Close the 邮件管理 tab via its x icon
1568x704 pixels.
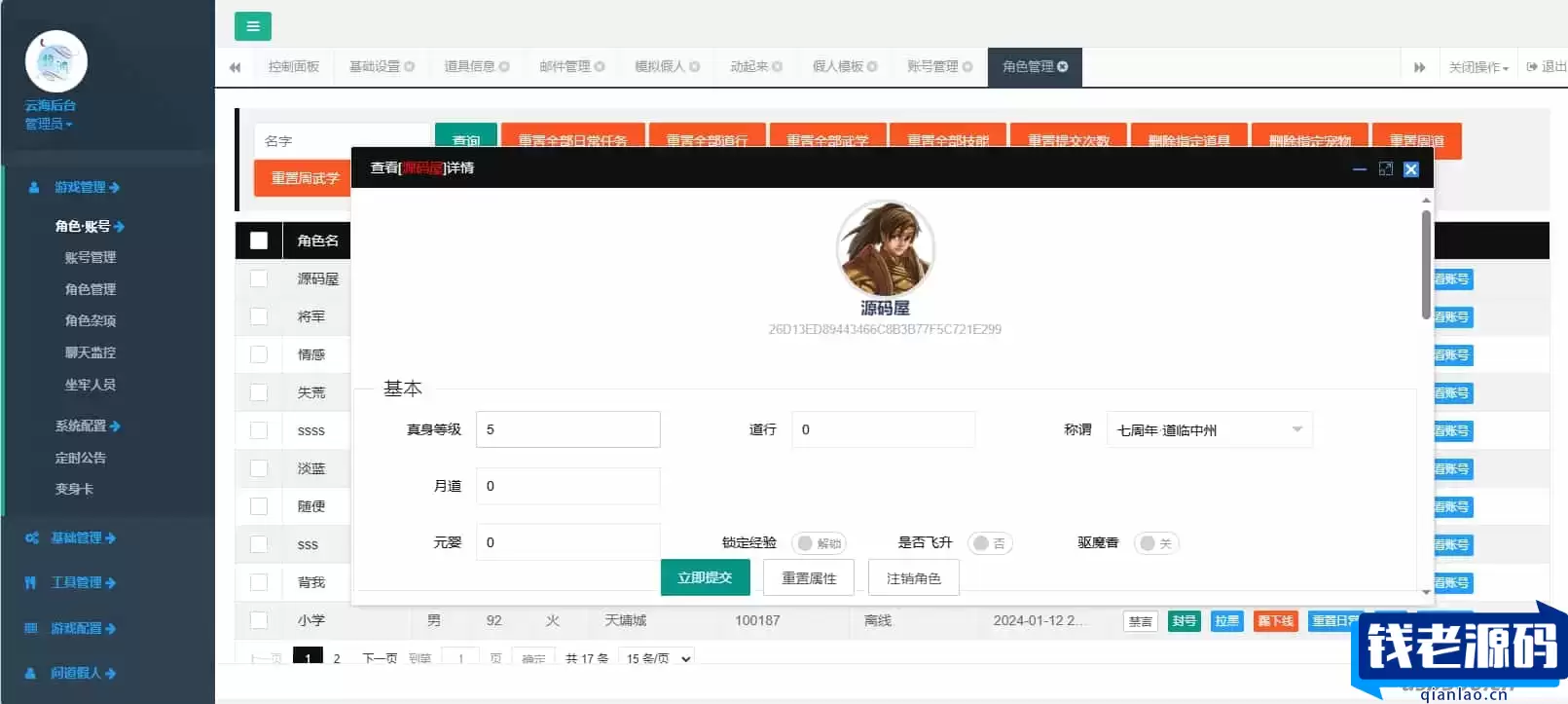[600, 67]
